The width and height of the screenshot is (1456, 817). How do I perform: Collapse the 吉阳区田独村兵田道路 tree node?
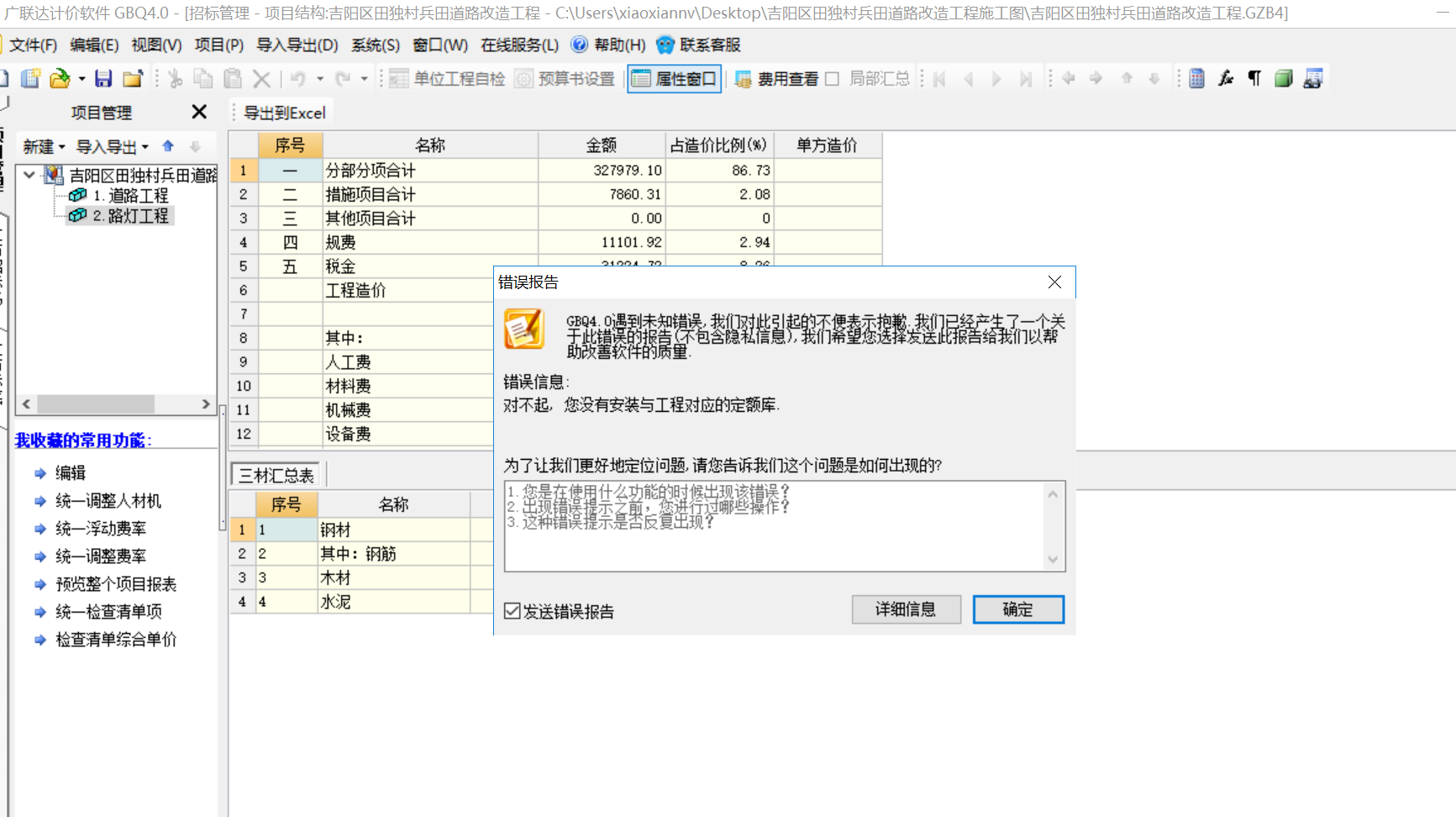click(29, 175)
